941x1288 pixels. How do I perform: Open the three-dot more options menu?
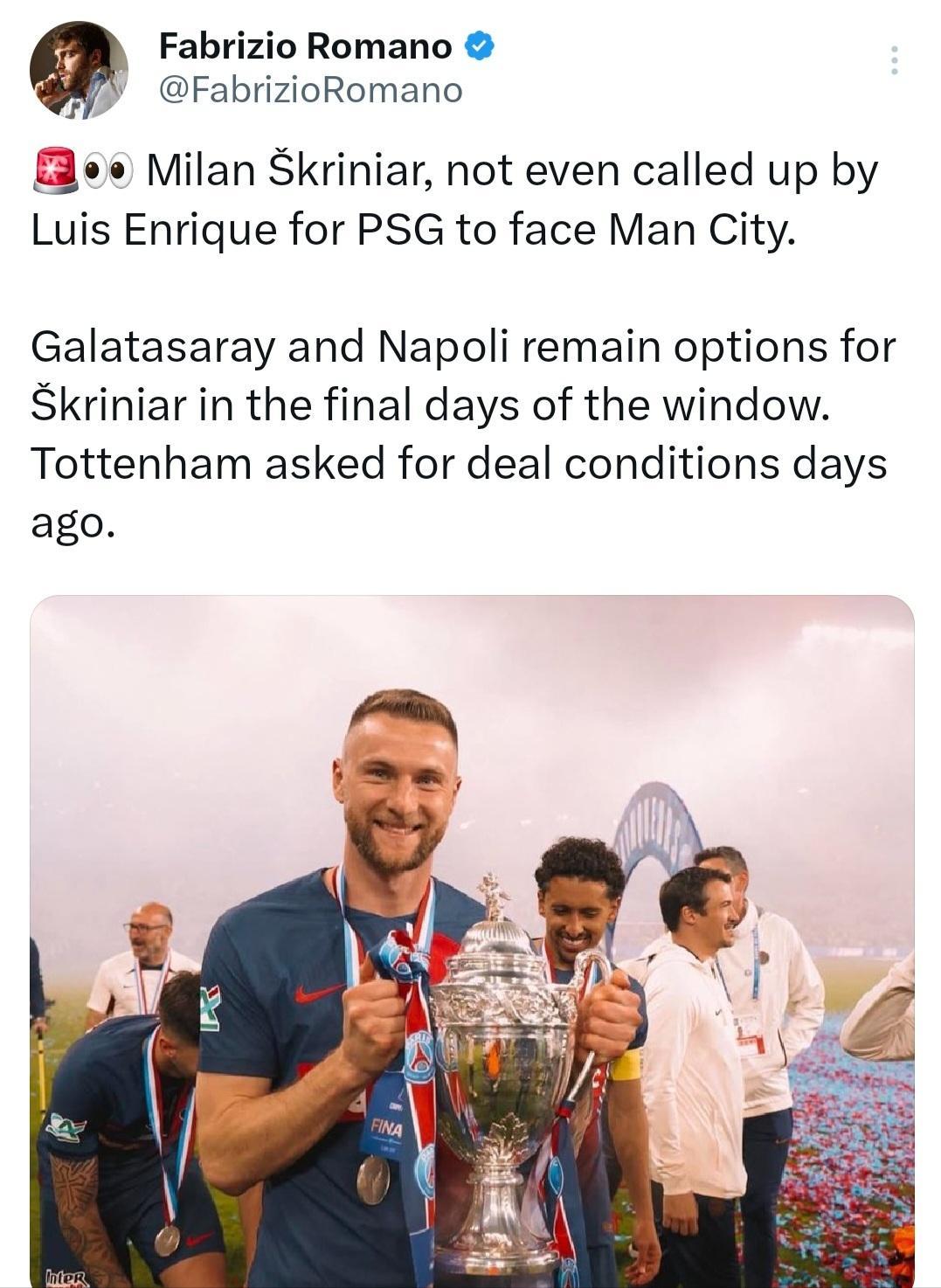[894, 60]
